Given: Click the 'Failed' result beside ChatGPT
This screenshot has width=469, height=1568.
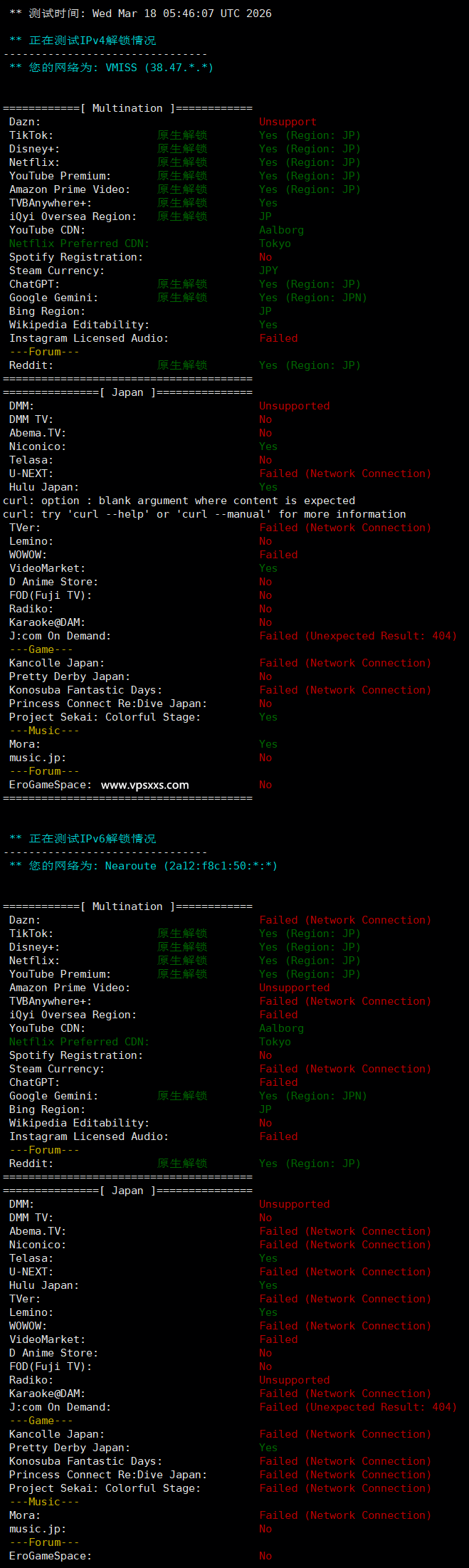Looking at the screenshot, I should 279,1082.
